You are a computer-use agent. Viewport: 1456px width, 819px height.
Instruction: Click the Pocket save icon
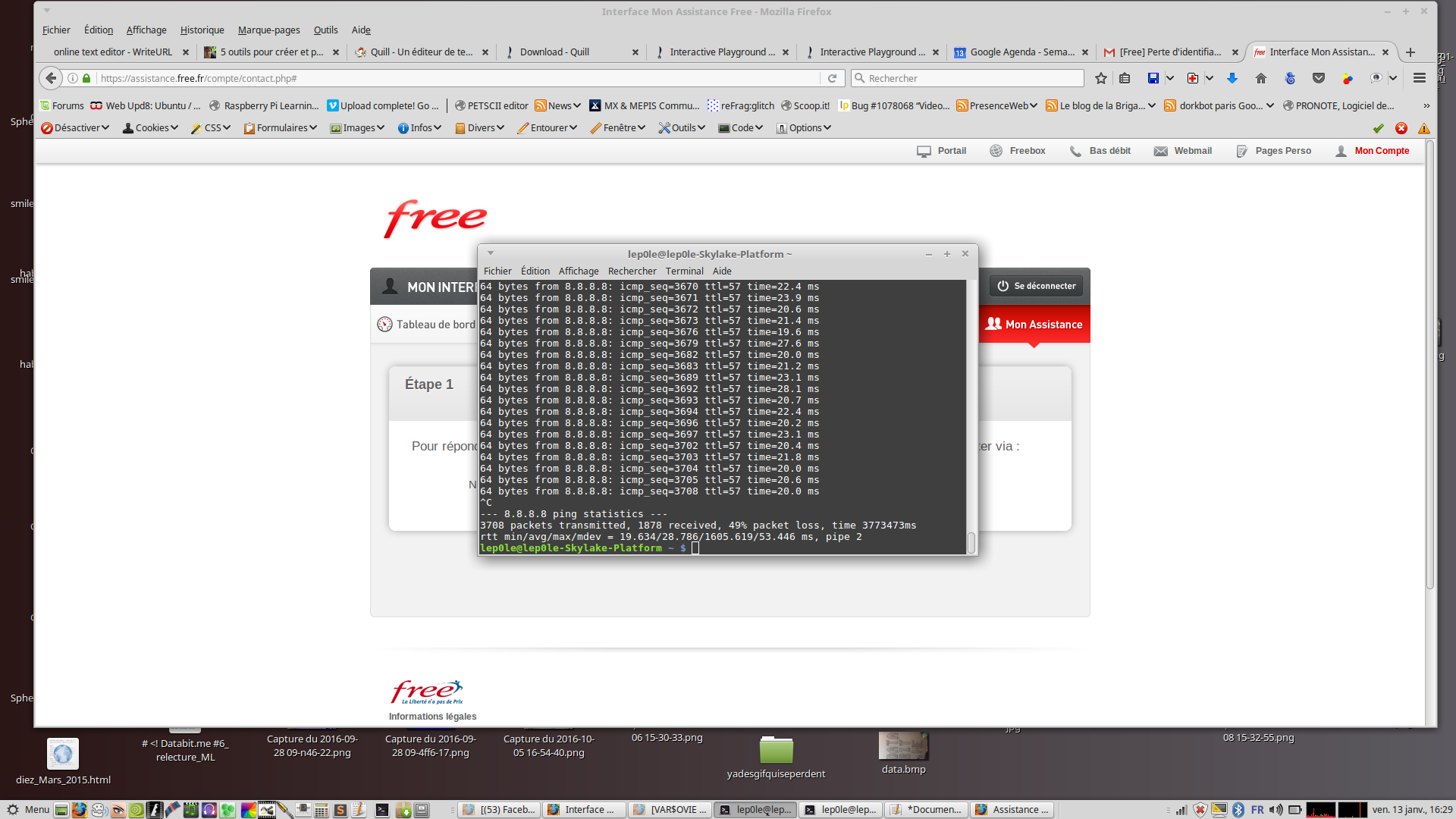(x=1319, y=78)
